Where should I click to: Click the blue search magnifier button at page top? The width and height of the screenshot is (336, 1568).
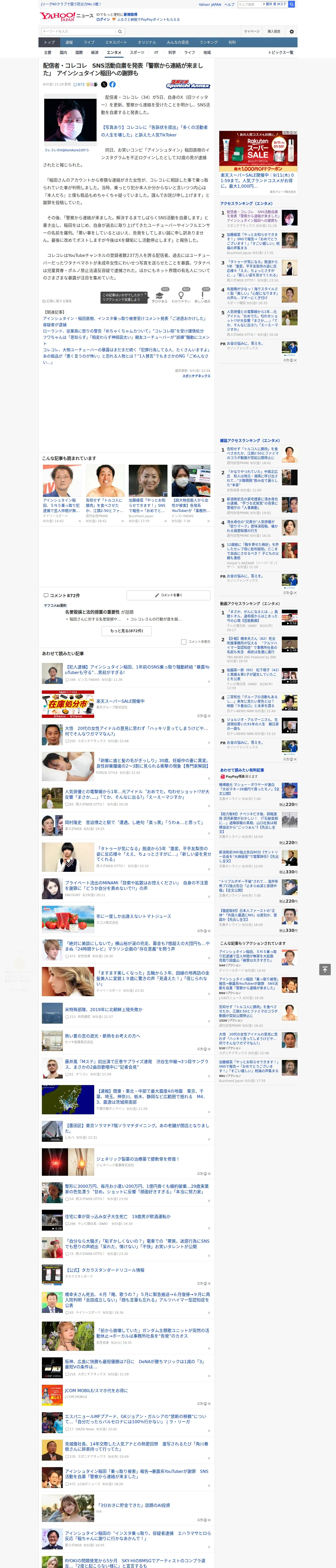click(x=292, y=4)
